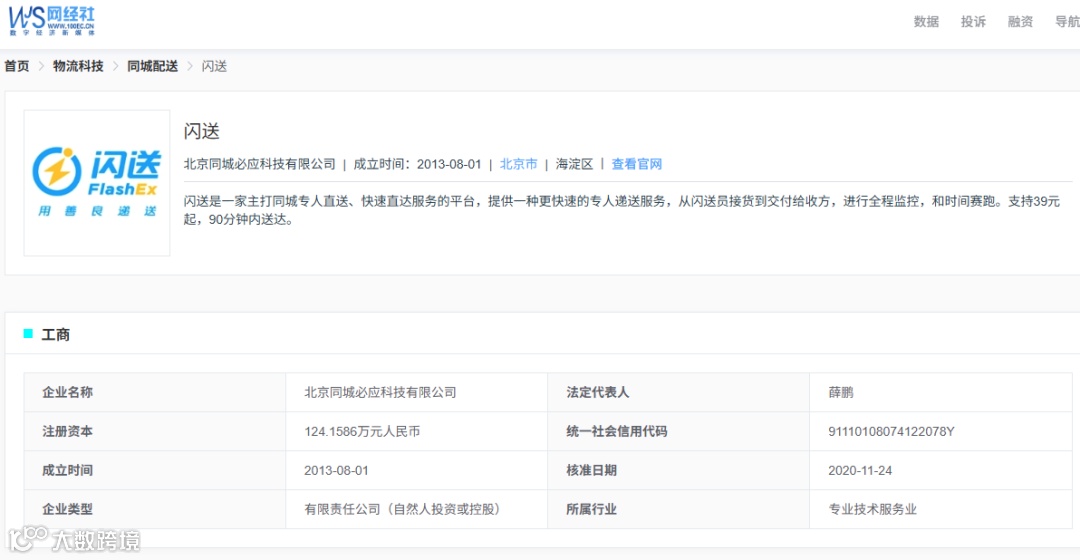Image resolution: width=1080 pixels, height=560 pixels.
Task: Click the company description paragraph about 闪送
Action: (622, 210)
